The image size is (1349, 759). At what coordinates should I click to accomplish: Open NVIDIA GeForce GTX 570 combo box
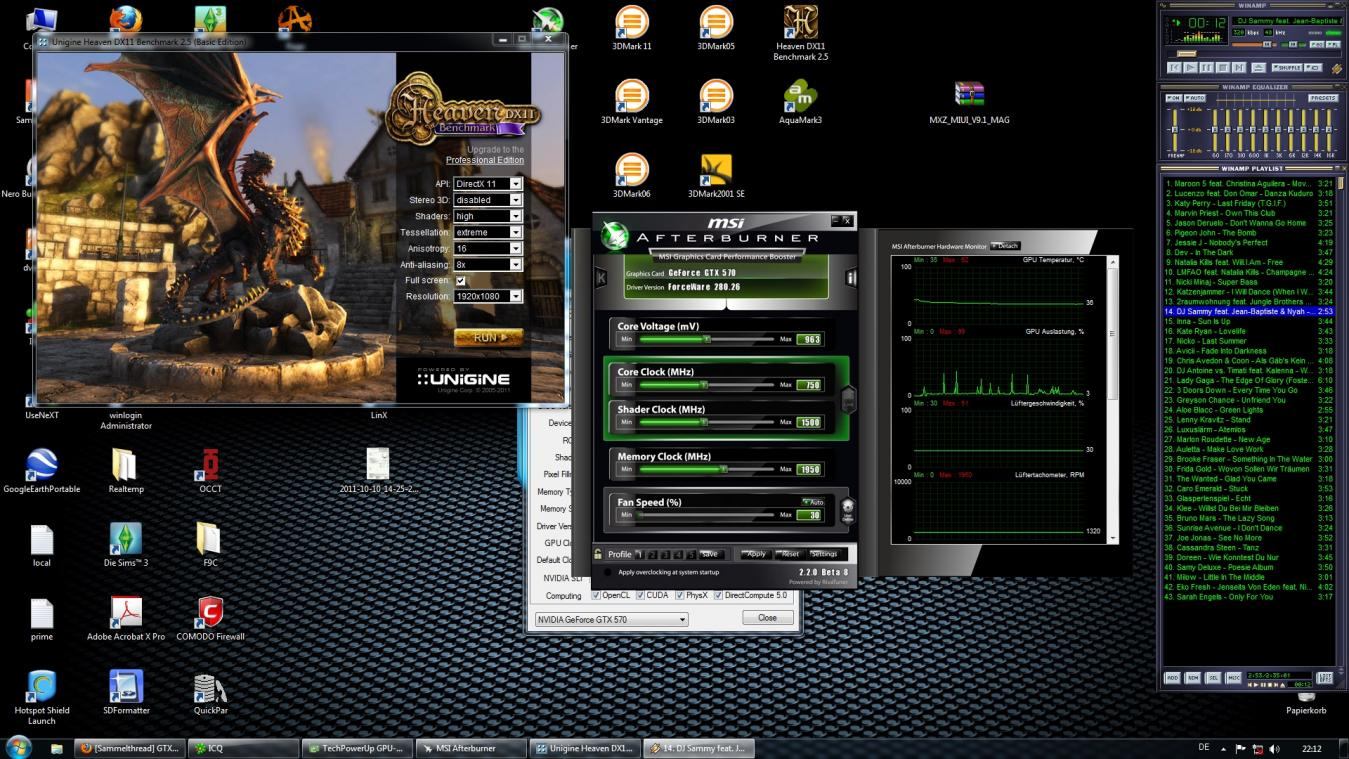pyautogui.click(x=611, y=619)
